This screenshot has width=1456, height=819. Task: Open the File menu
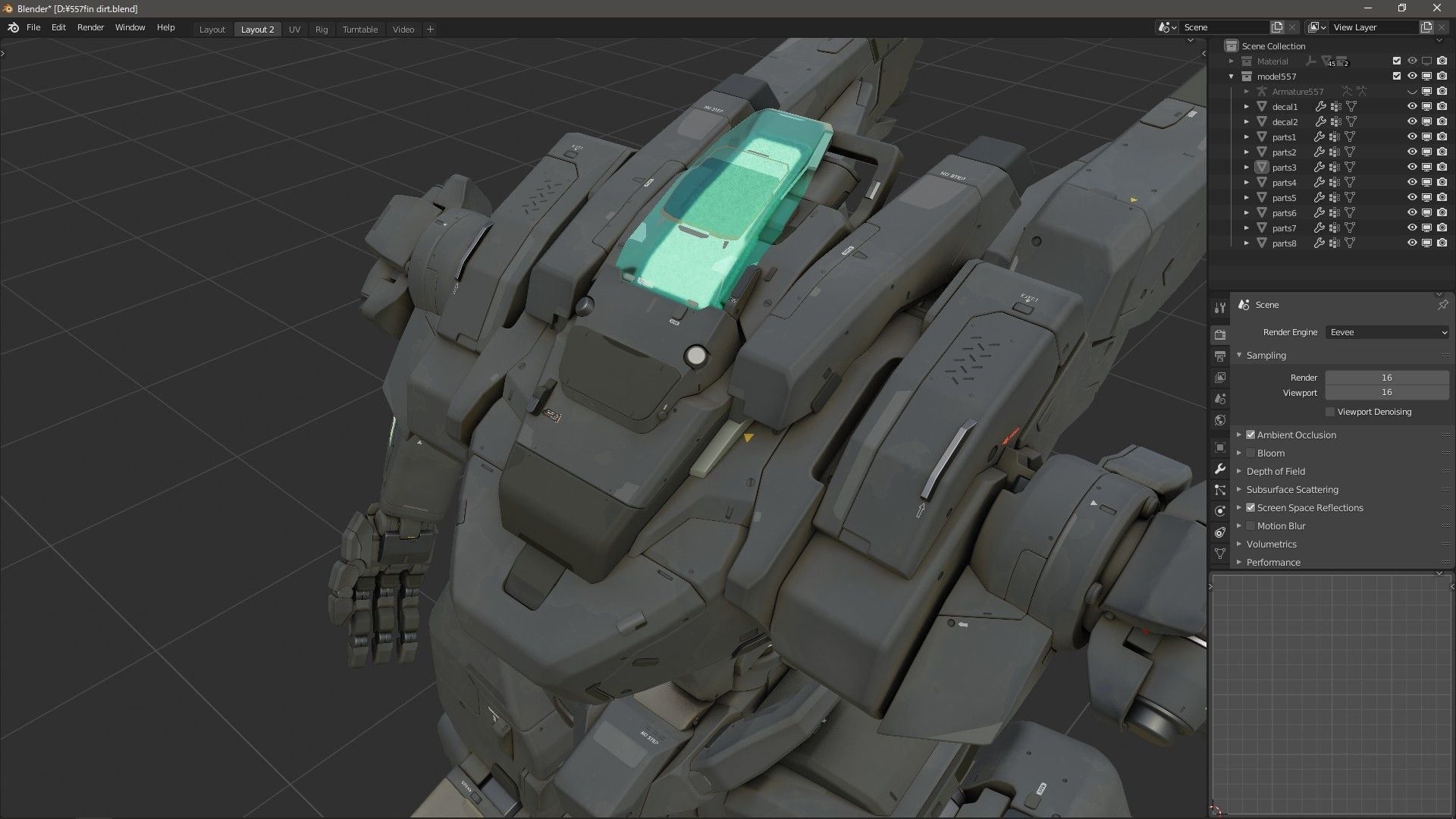tap(33, 27)
